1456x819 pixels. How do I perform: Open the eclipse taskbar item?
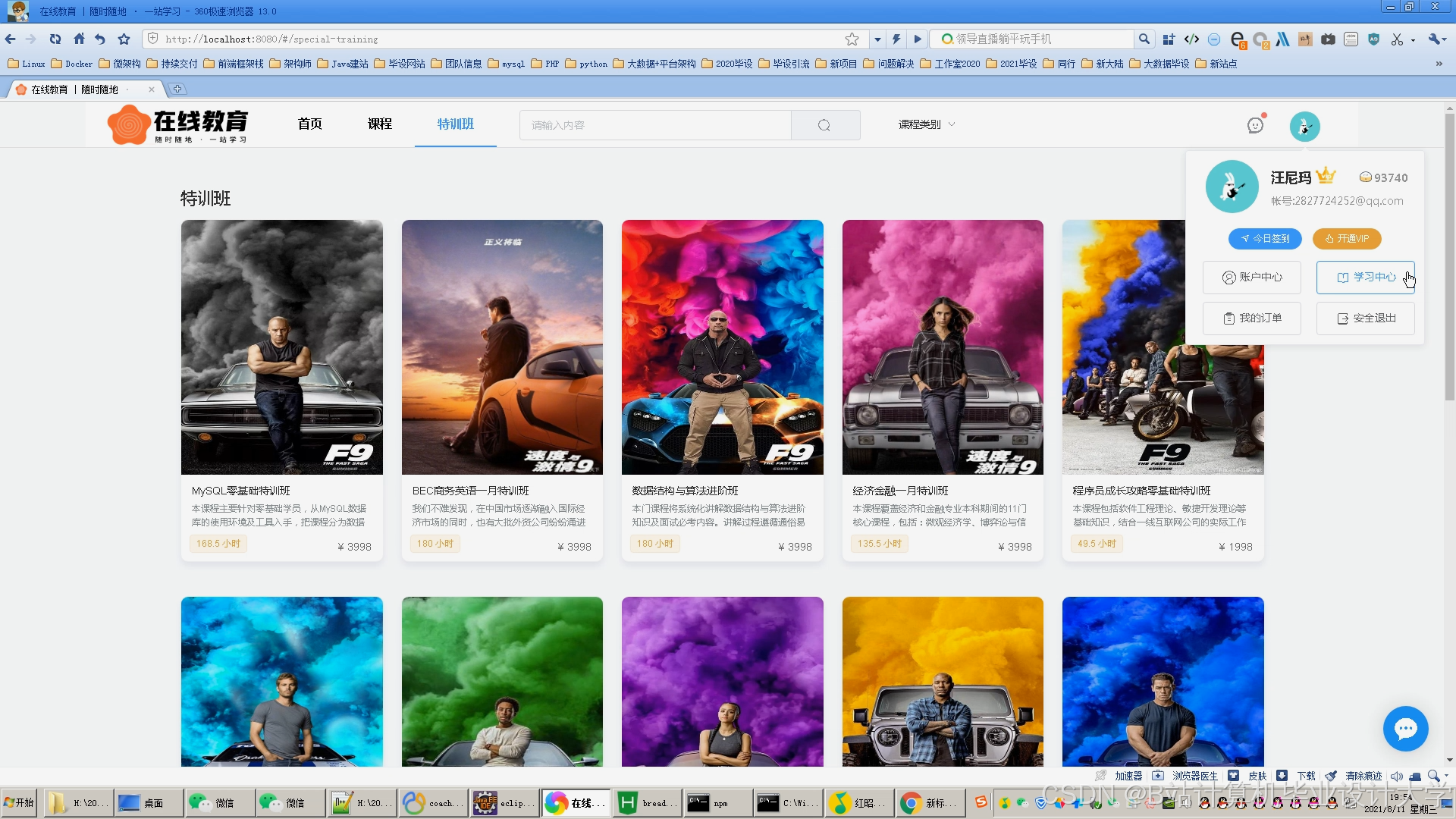pyautogui.click(x=504, y=802)
